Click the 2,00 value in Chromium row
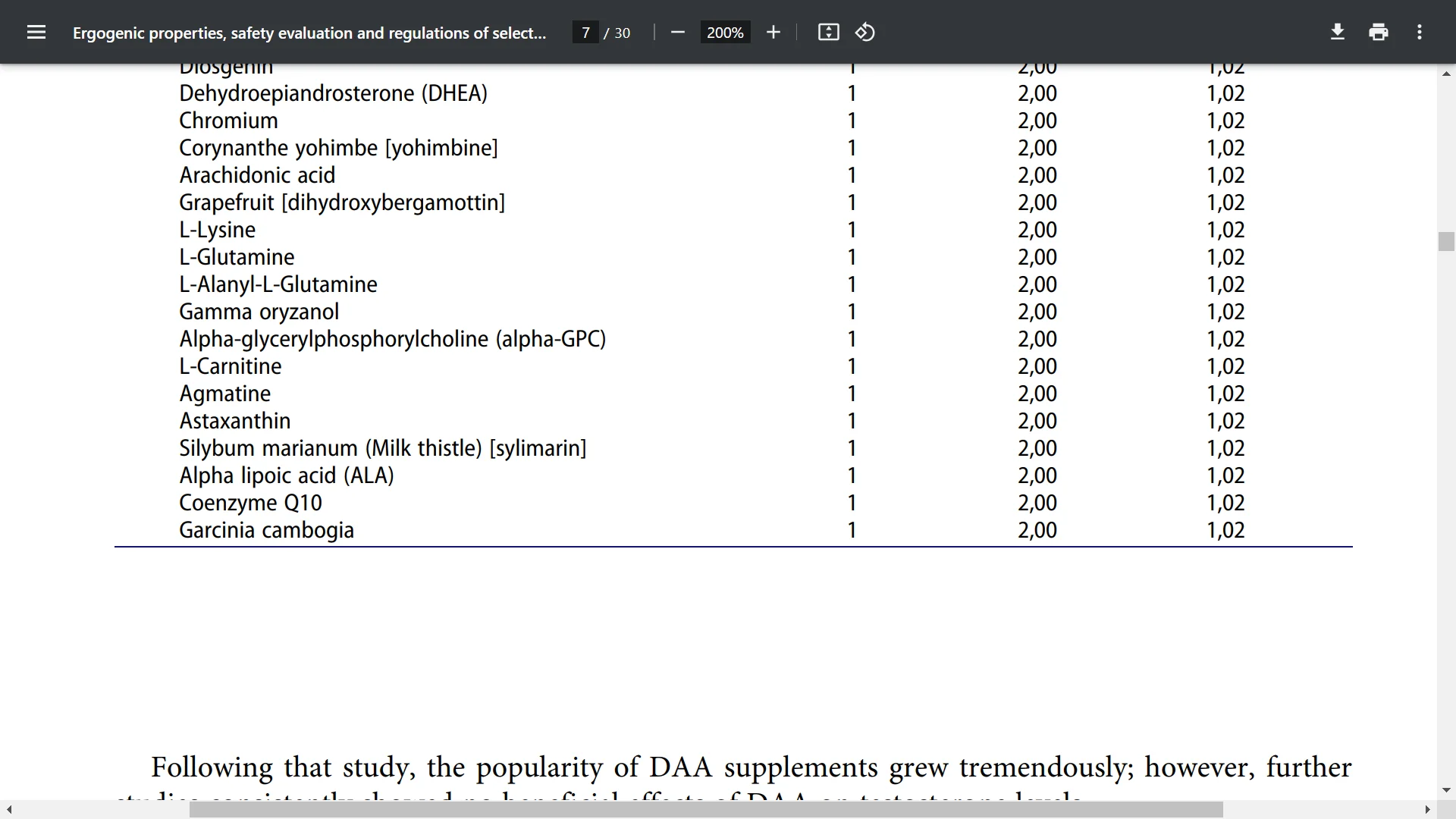 click(x=1037, y=121)
